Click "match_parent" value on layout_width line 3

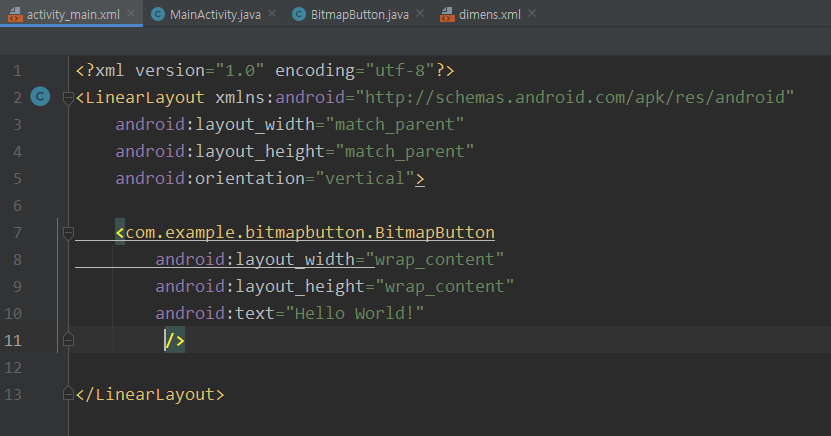coord(395,124)
